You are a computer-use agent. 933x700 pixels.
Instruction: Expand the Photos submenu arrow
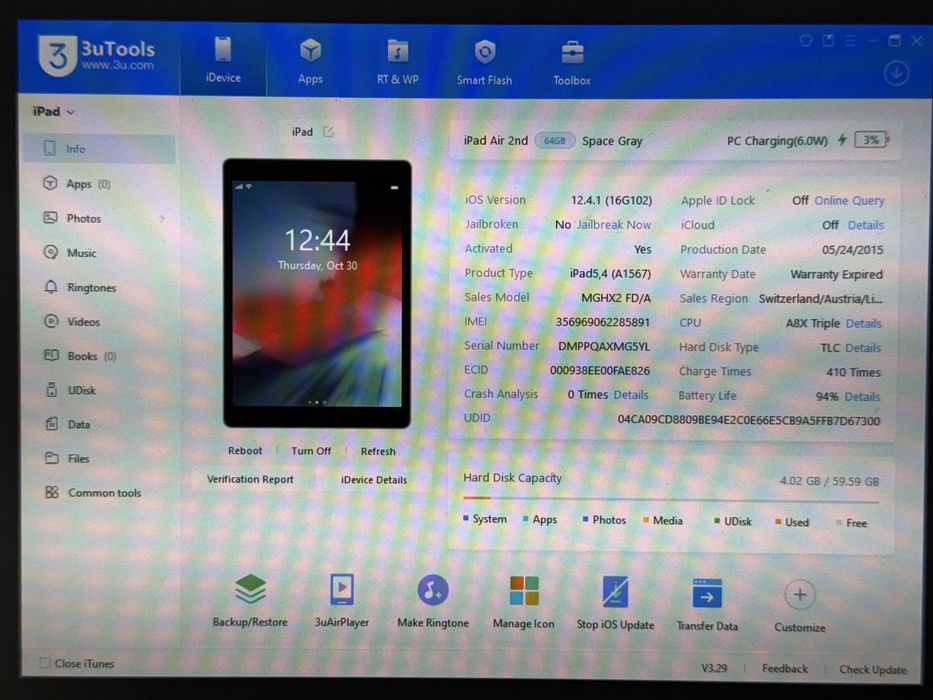(x=162, y=219)
